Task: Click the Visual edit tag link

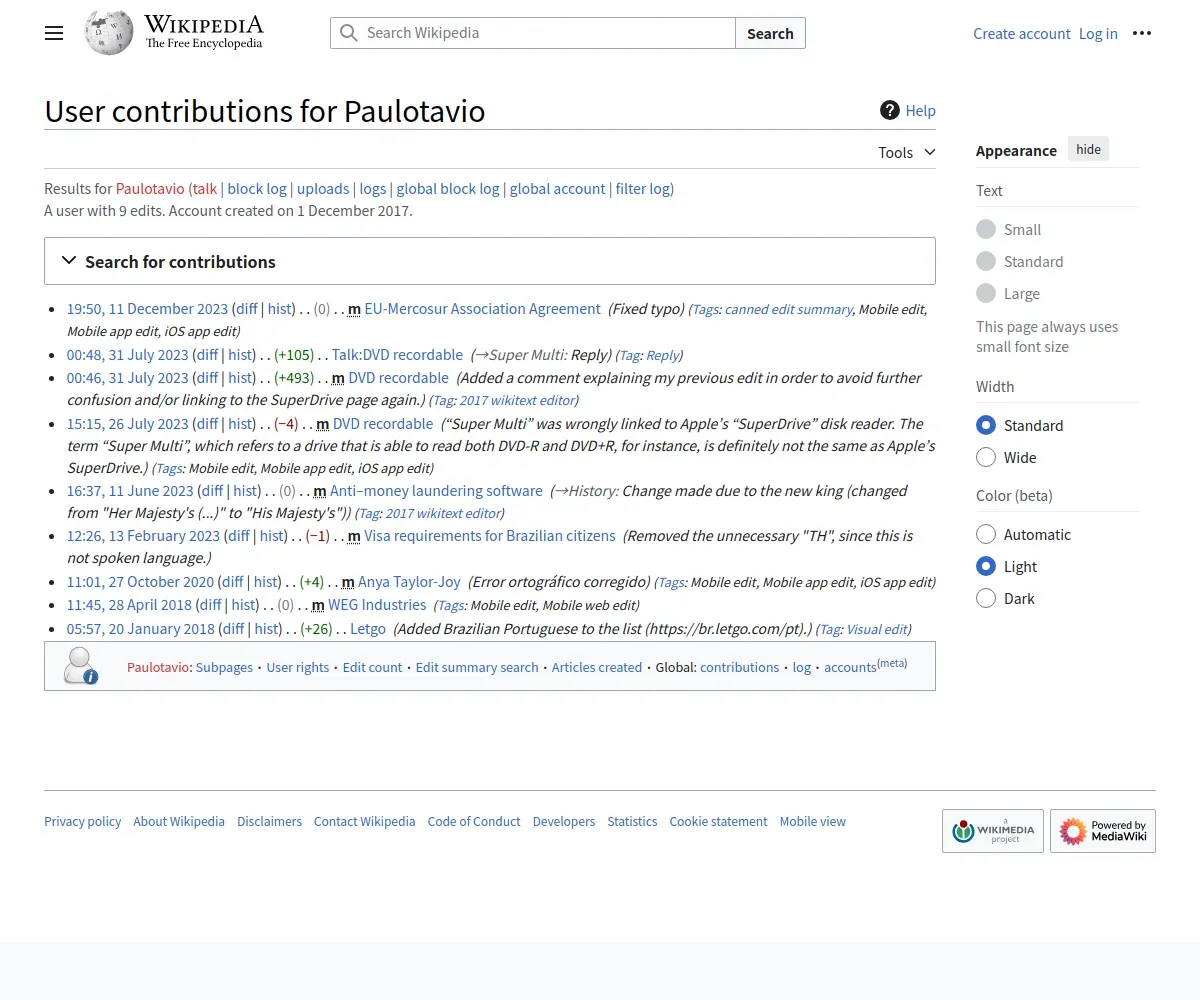Action: click(x=876, y=629)
